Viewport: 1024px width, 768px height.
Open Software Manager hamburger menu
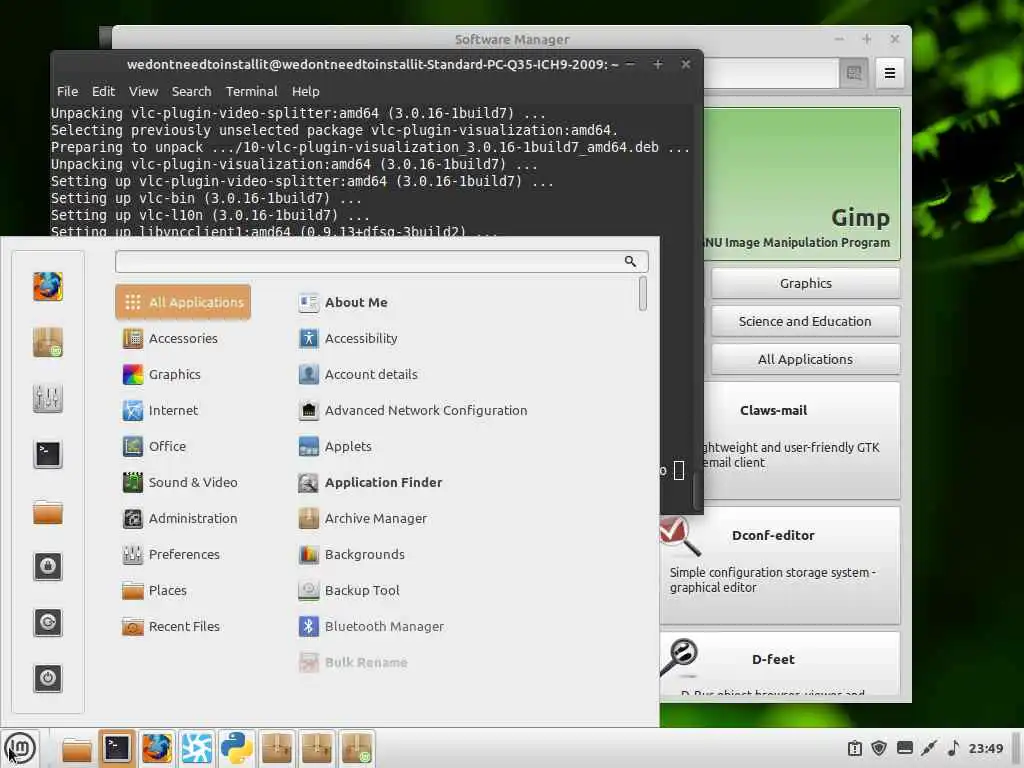(889, 72)
